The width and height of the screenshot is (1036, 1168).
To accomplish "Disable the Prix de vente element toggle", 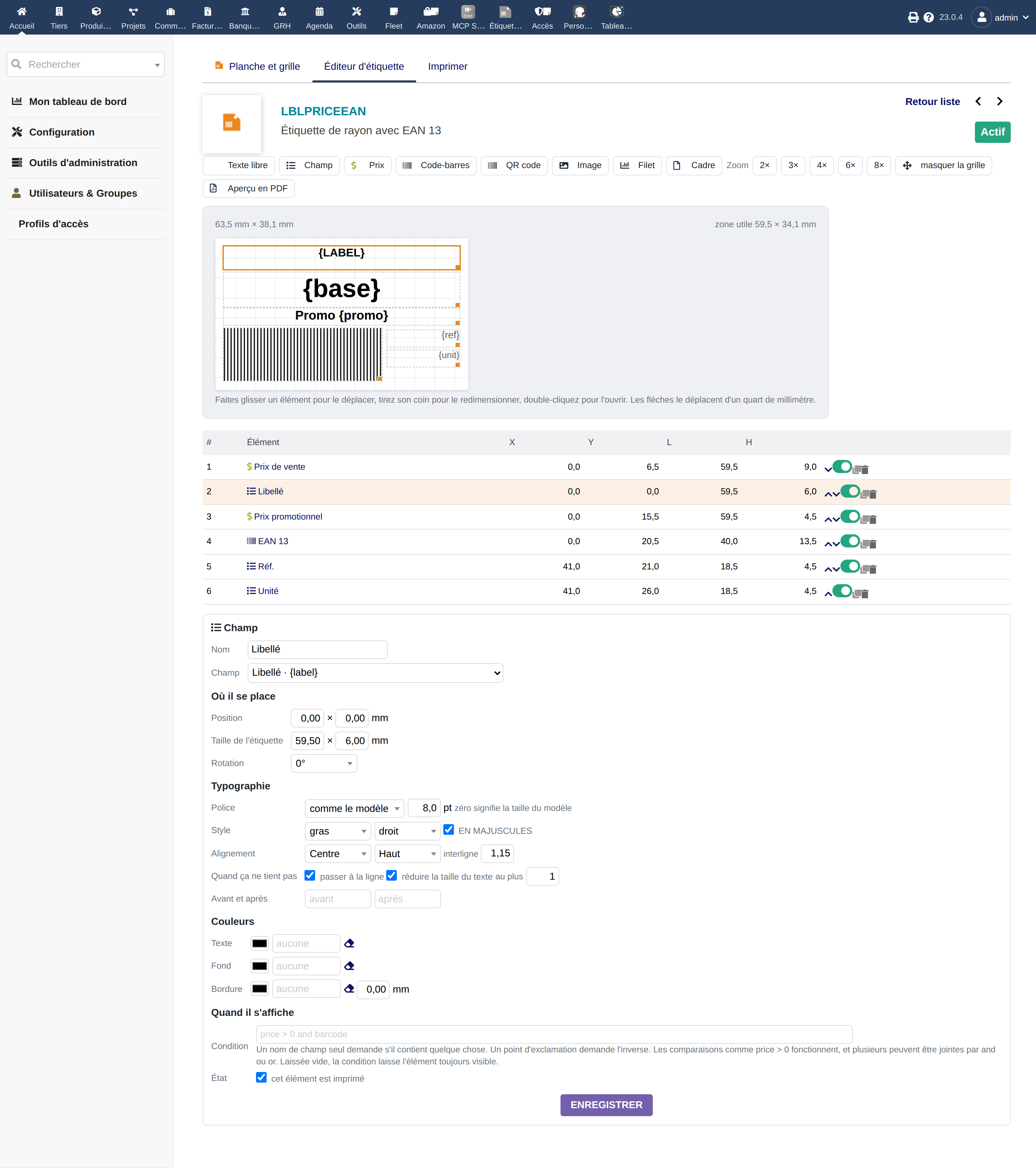I will click(x=842, y=467).
